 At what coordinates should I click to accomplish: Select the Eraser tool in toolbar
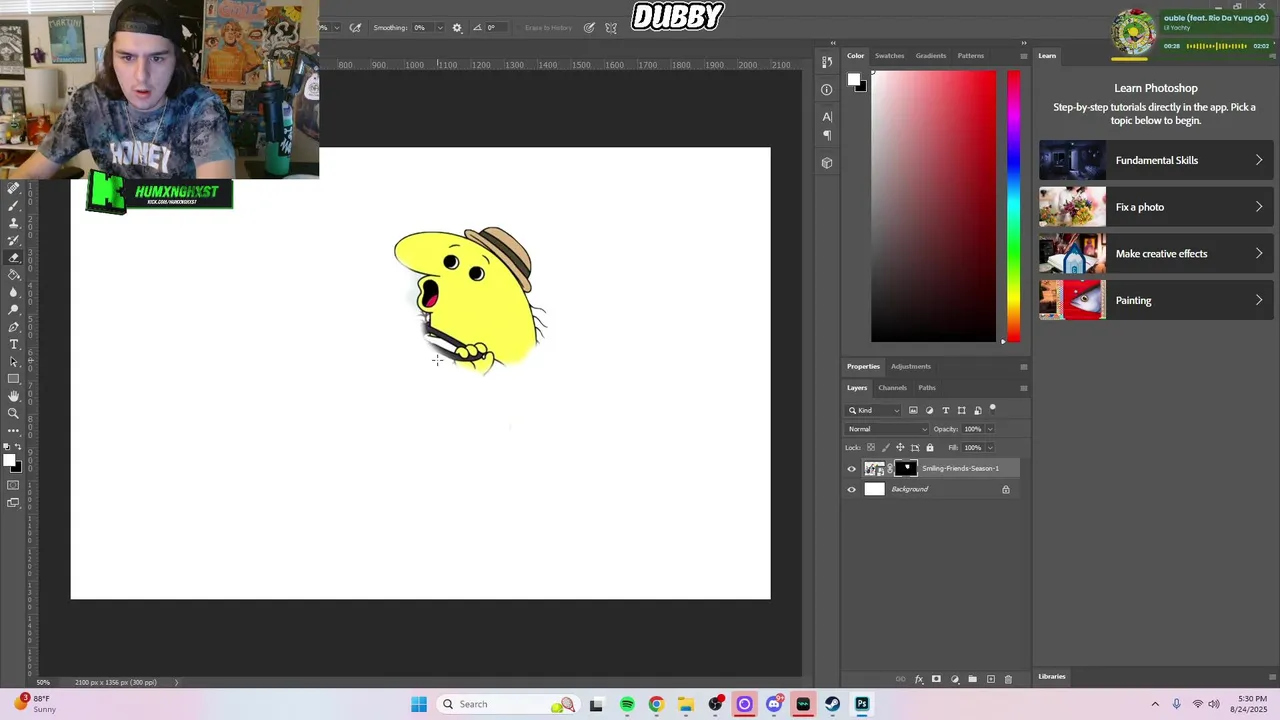click(14, 257)
